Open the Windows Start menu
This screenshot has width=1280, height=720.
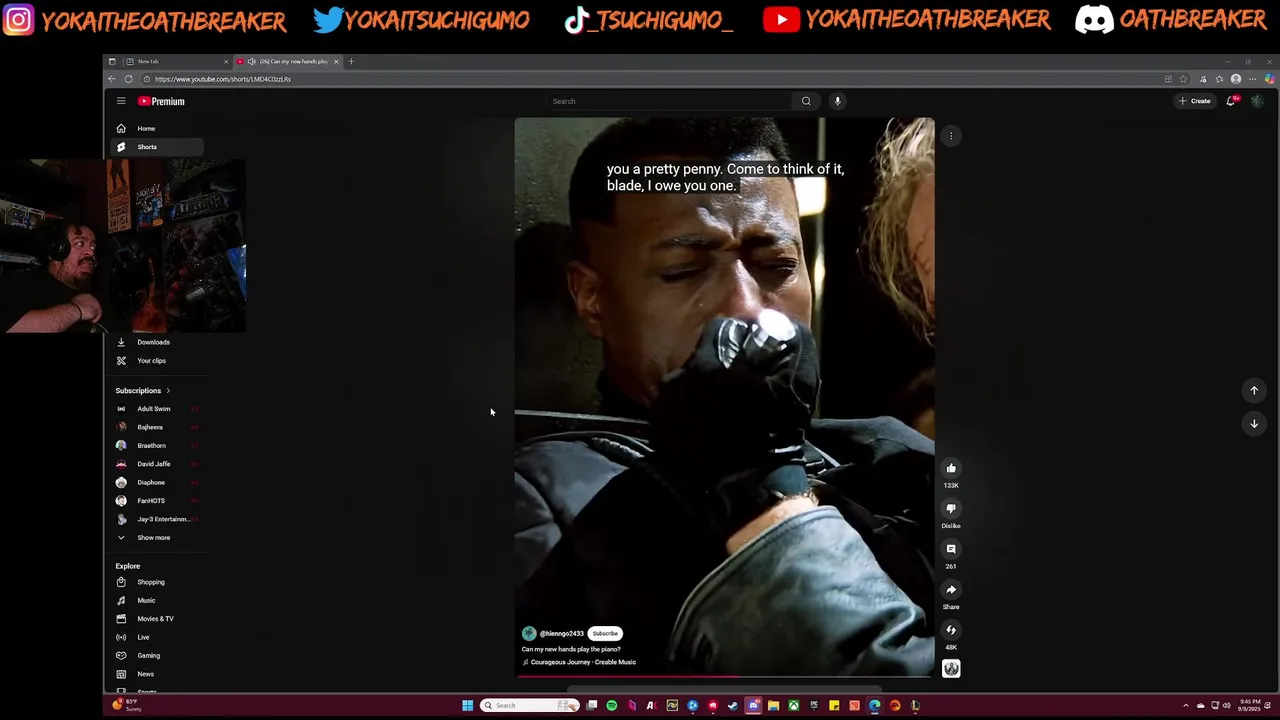(467, 705)
